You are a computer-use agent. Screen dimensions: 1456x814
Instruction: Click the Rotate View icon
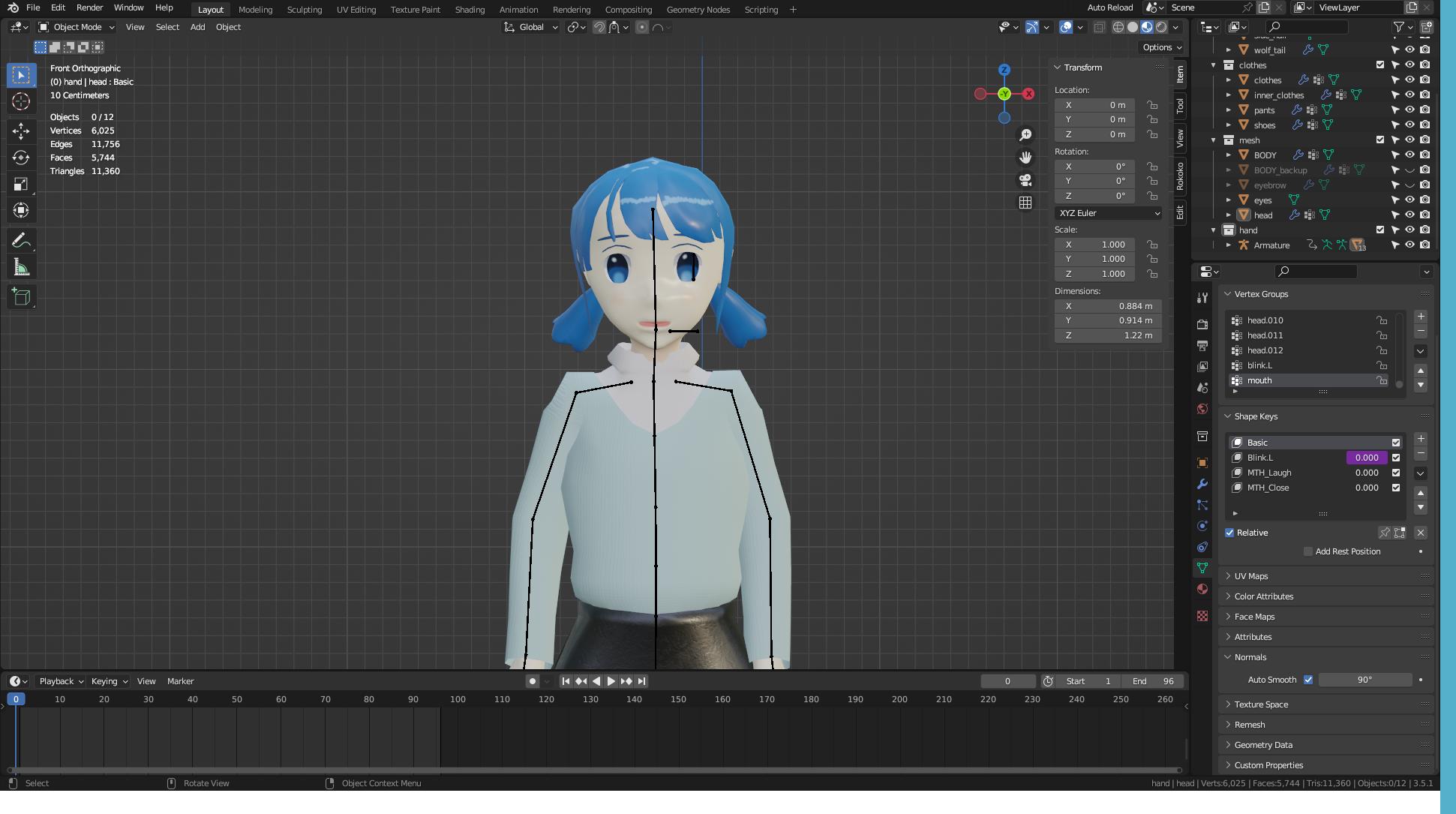click(170, 783)
